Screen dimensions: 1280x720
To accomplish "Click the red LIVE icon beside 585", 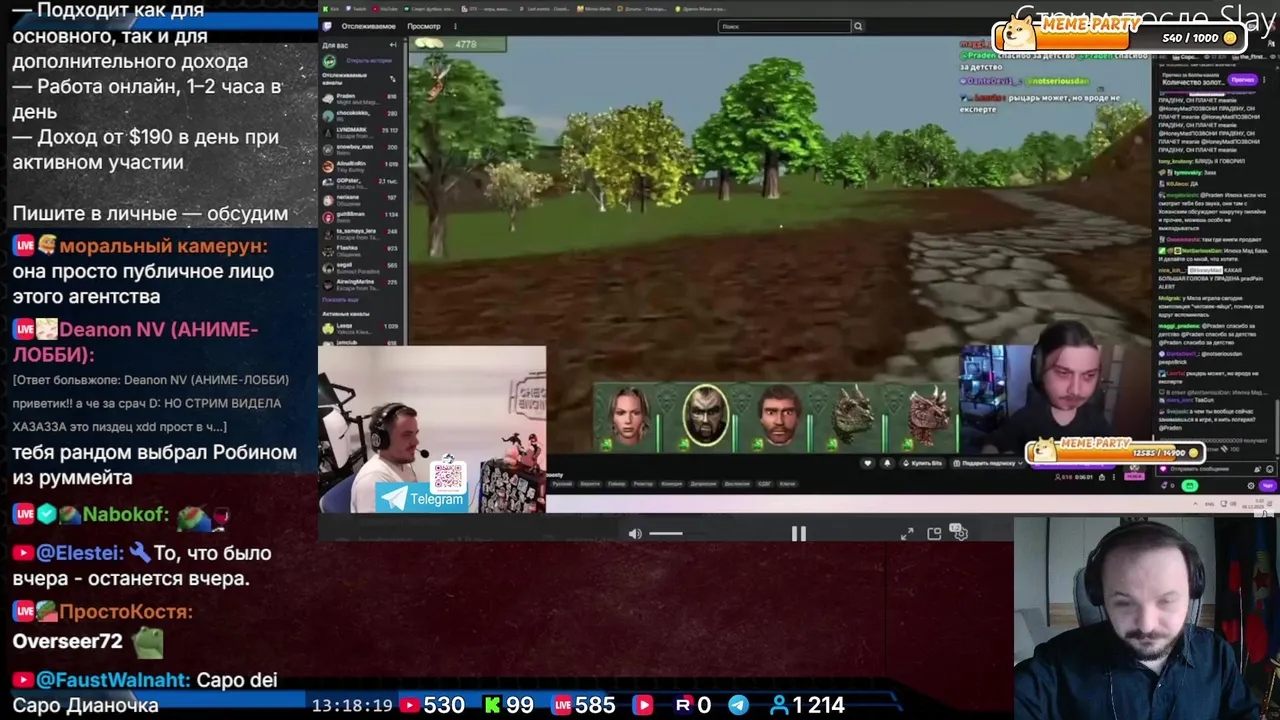I will pyautogui.click(x=563, y=705).
